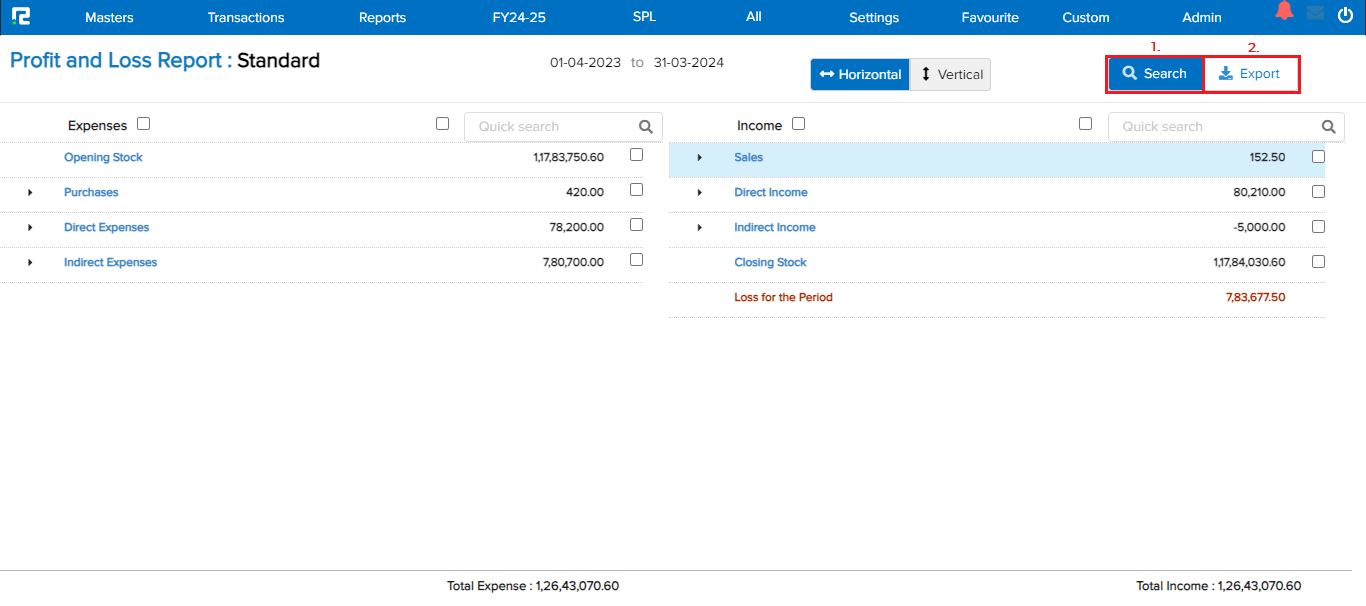1366x606 pixels.
Task: Open the Transactions menu
Action: (x=246, y=17)
